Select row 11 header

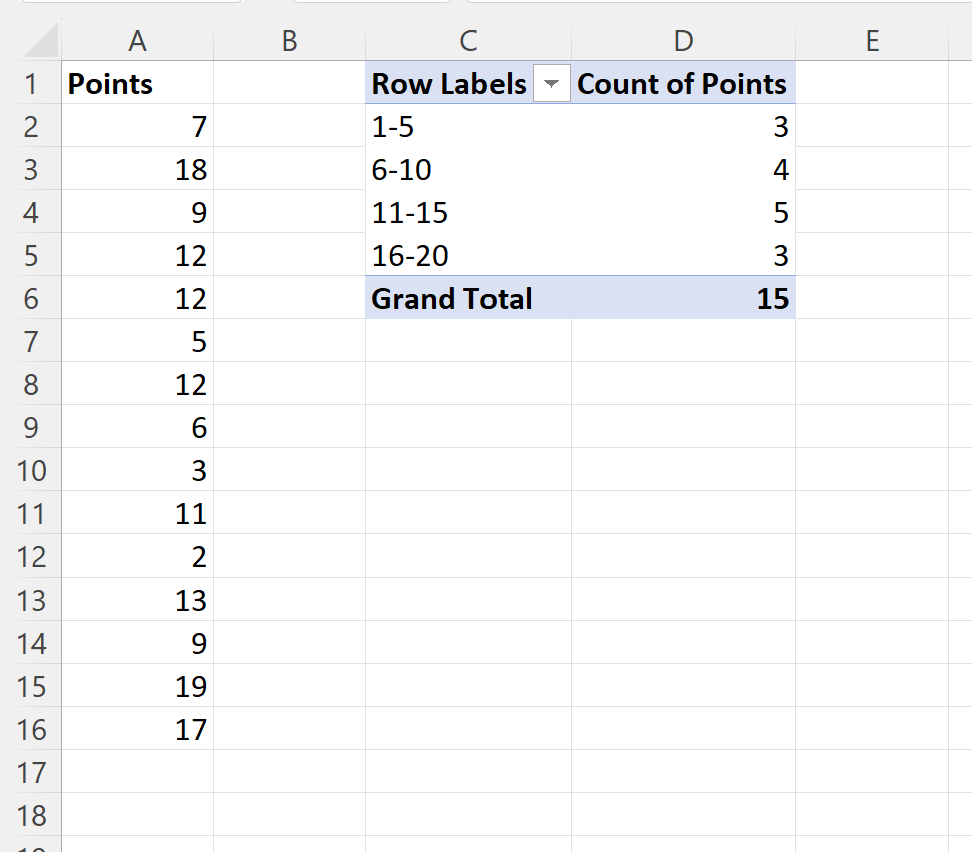pos(31,513)
